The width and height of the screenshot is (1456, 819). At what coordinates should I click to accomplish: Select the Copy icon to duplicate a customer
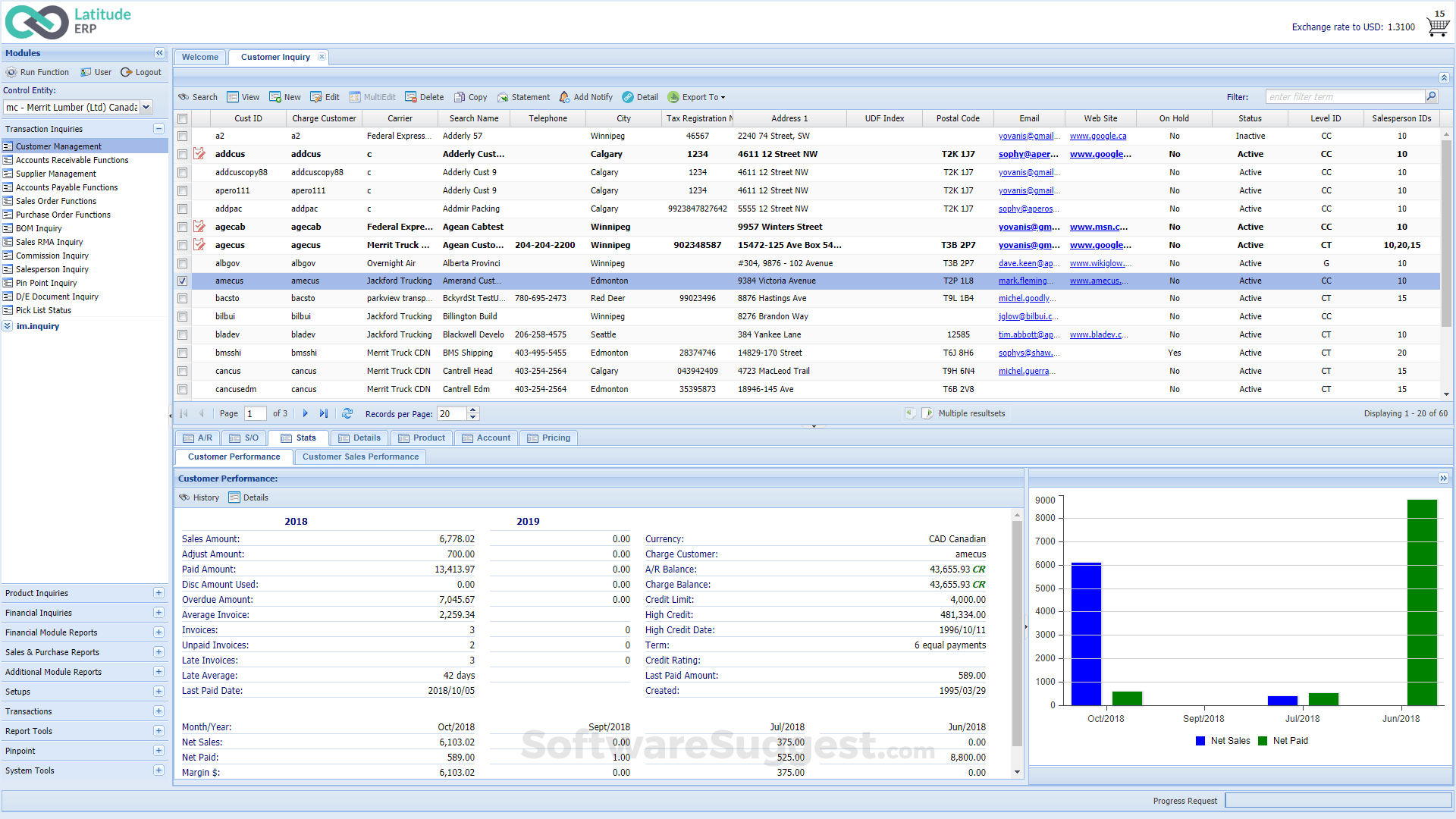pyautogui.click(x=470, y=97)
